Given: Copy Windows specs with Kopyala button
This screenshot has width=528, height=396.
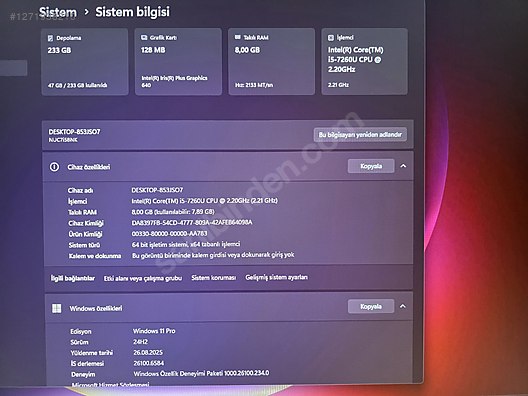Looking at the screenshot, I should click(x=371, y=306).
